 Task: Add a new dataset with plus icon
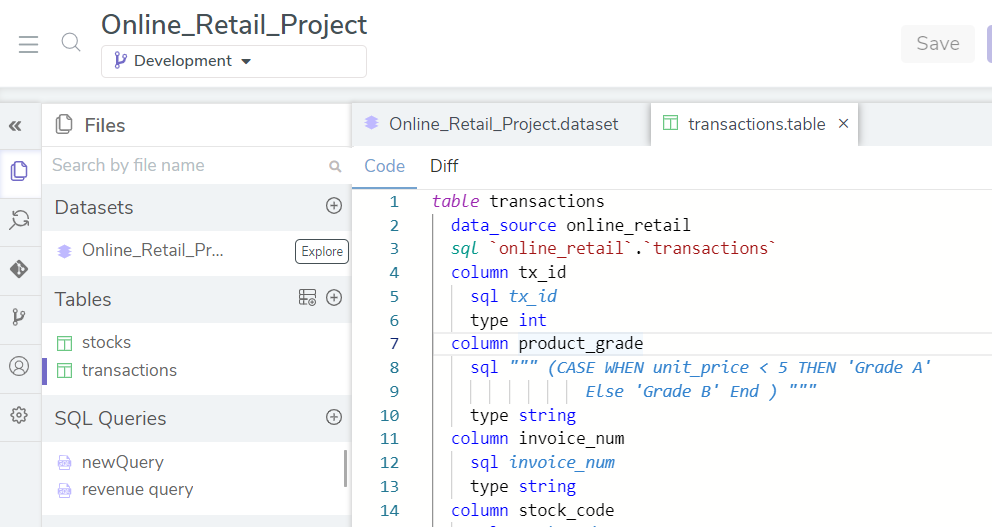[334, 206]
